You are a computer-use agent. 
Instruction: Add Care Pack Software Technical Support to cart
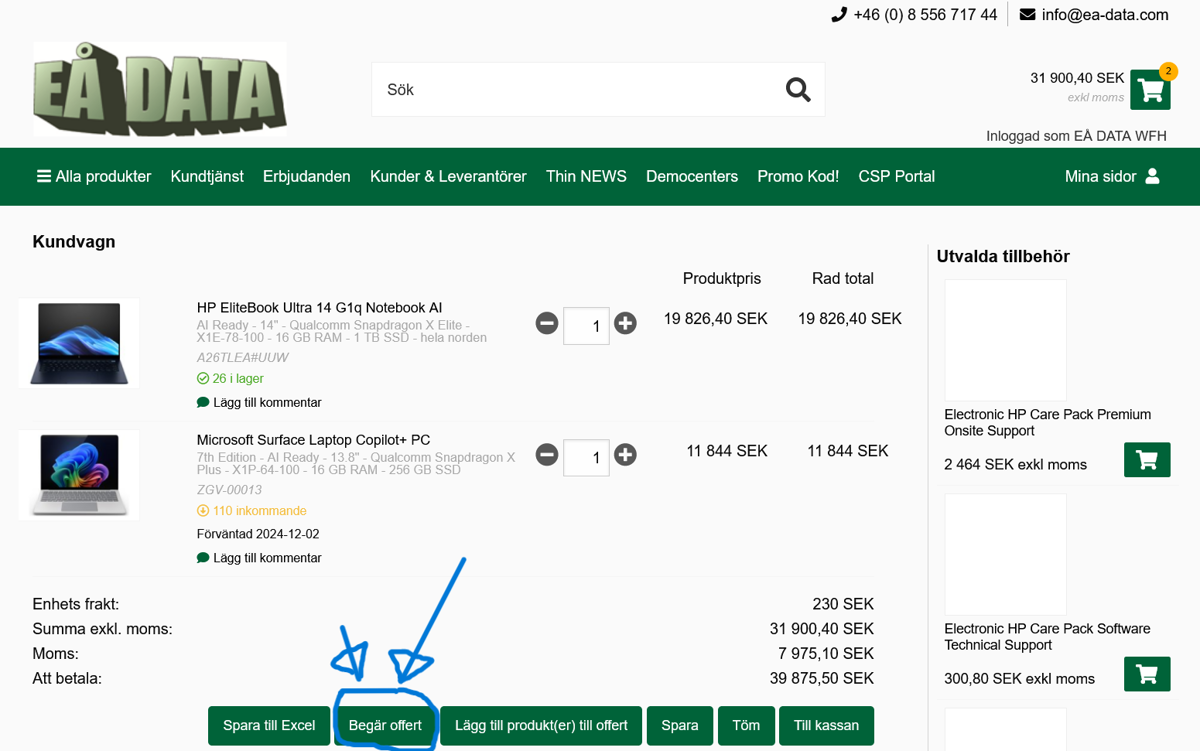1147,674
